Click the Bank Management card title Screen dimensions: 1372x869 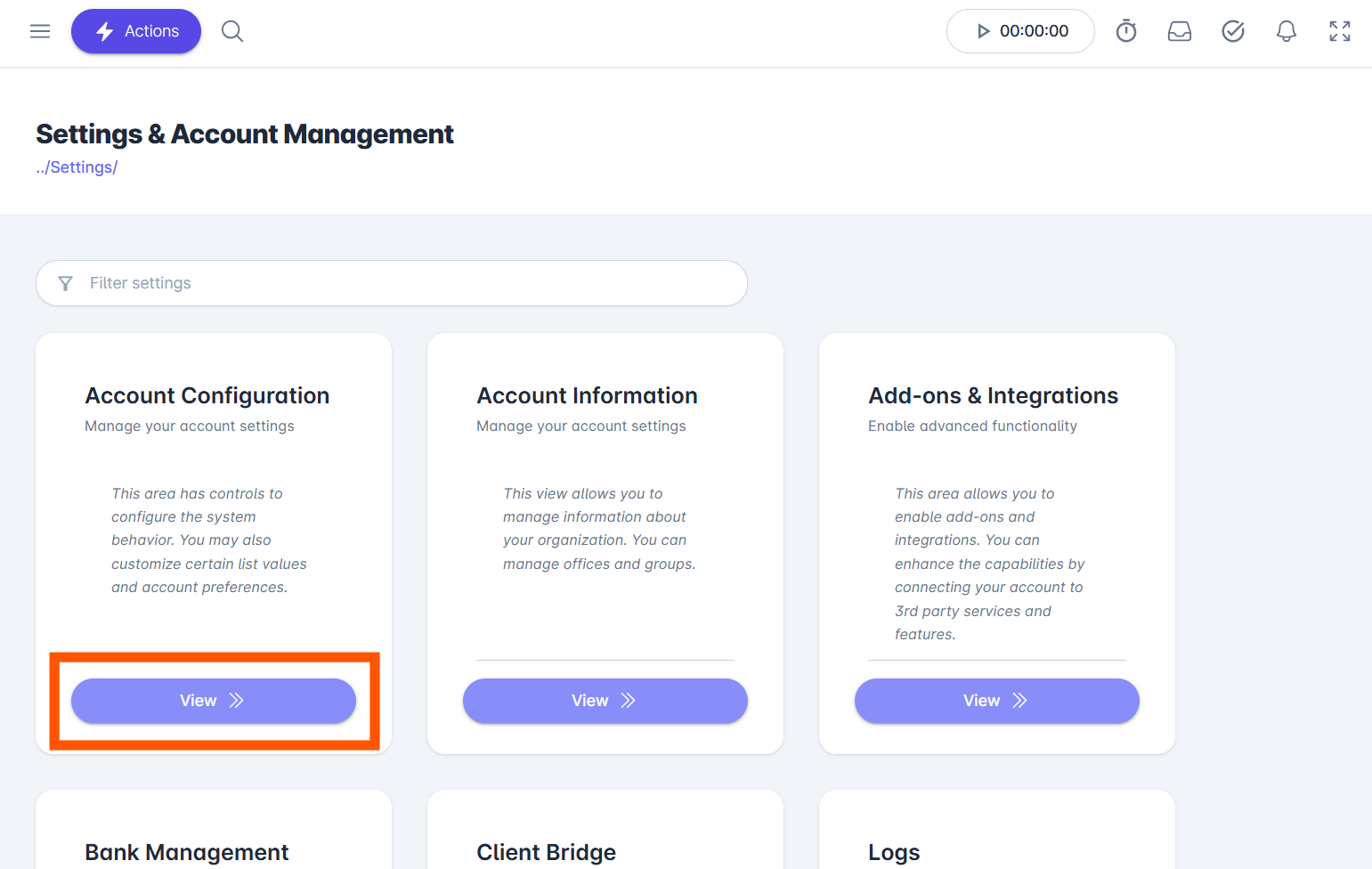point(187,853)
